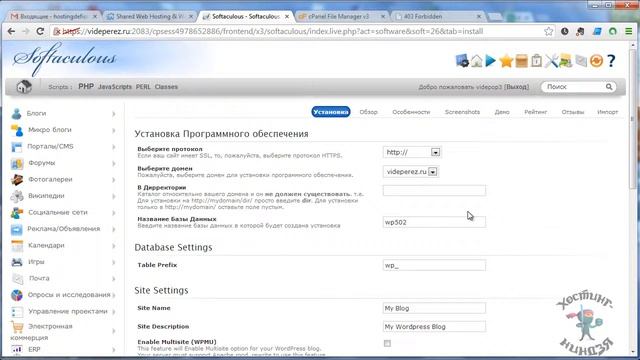Select JavaScripts menu item
This screenshot has height=360, width=640.
115,87
